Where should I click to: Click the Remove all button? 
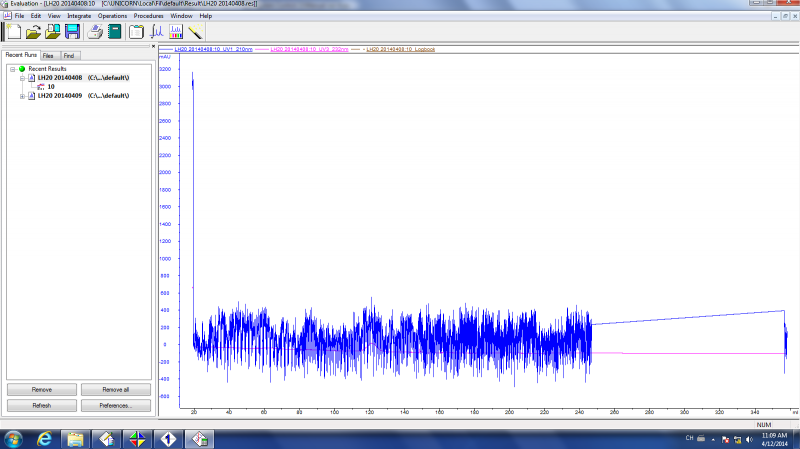117,389
